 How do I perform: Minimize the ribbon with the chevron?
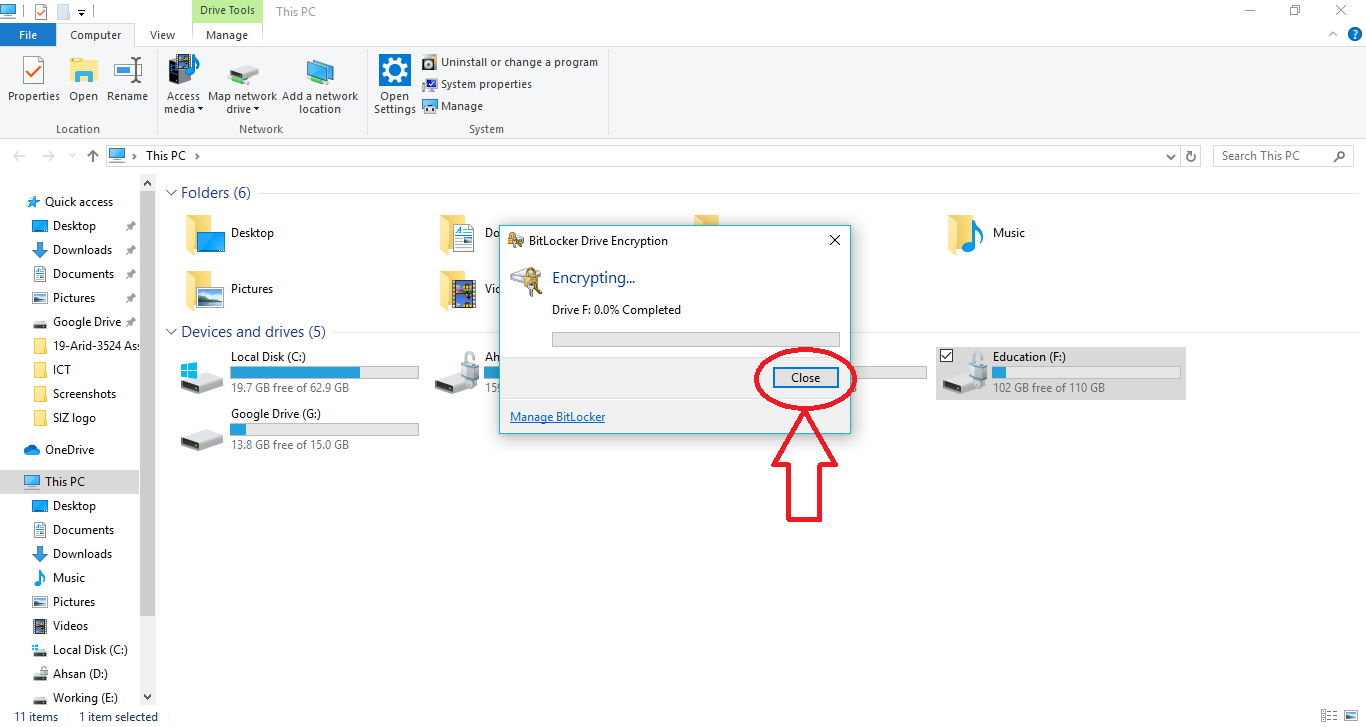coord(1333,34)
